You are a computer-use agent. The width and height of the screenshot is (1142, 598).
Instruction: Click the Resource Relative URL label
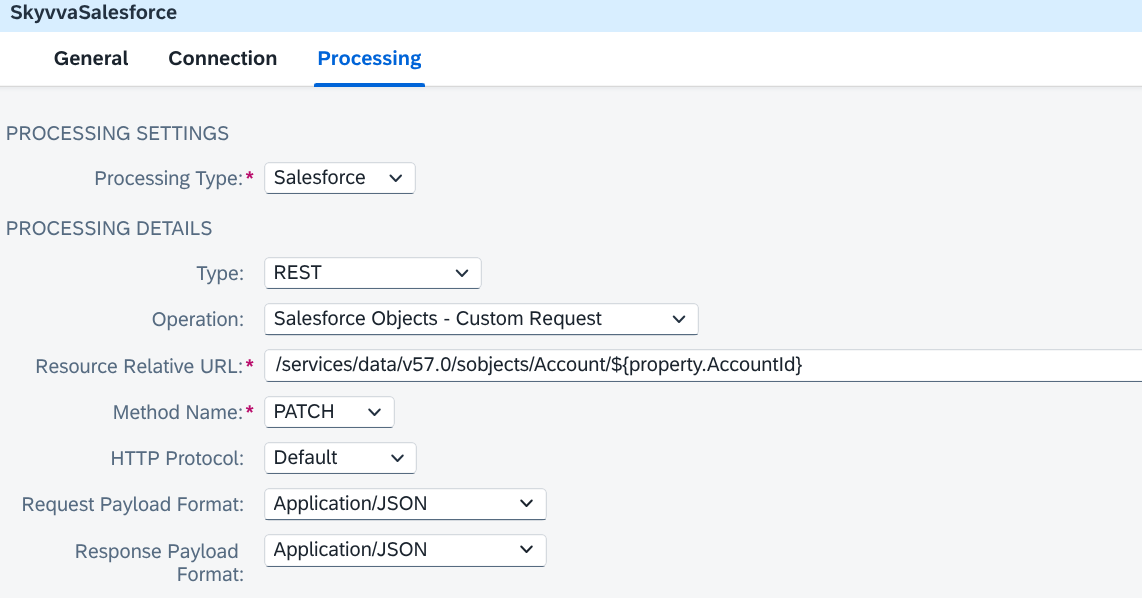[x=139, y=366]
